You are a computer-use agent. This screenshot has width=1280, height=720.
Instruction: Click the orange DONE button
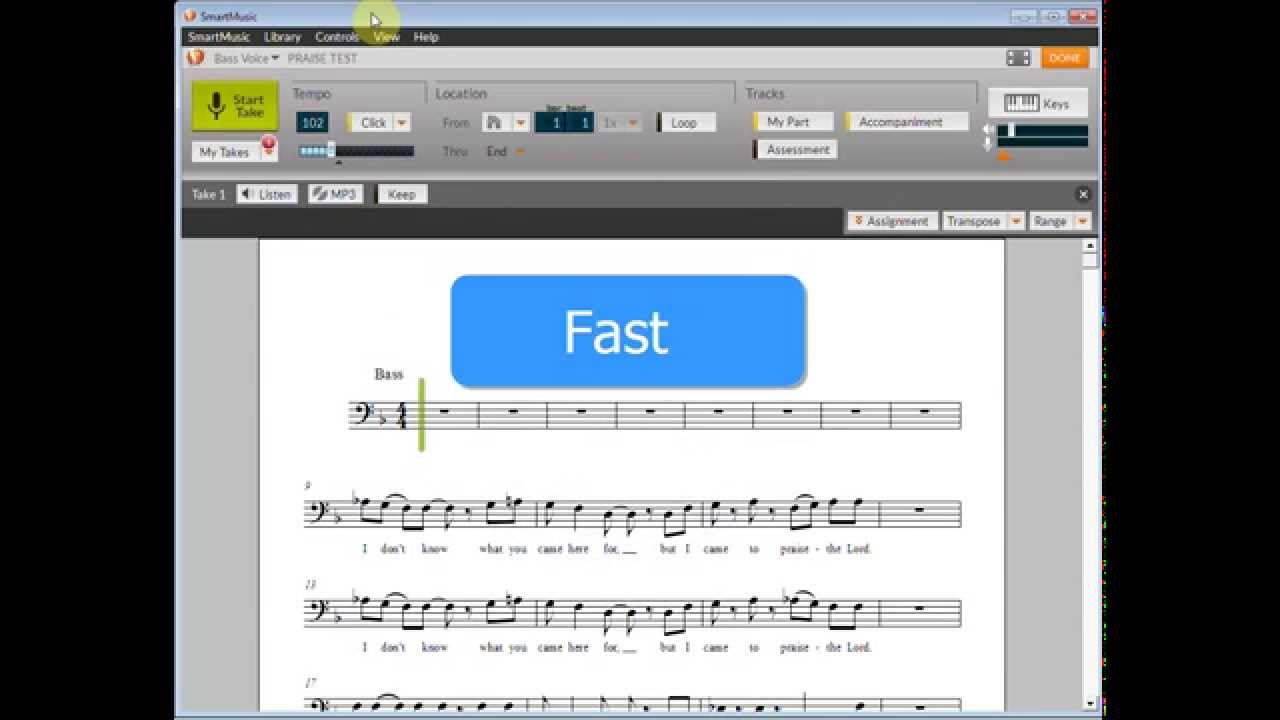point(1064,58)
